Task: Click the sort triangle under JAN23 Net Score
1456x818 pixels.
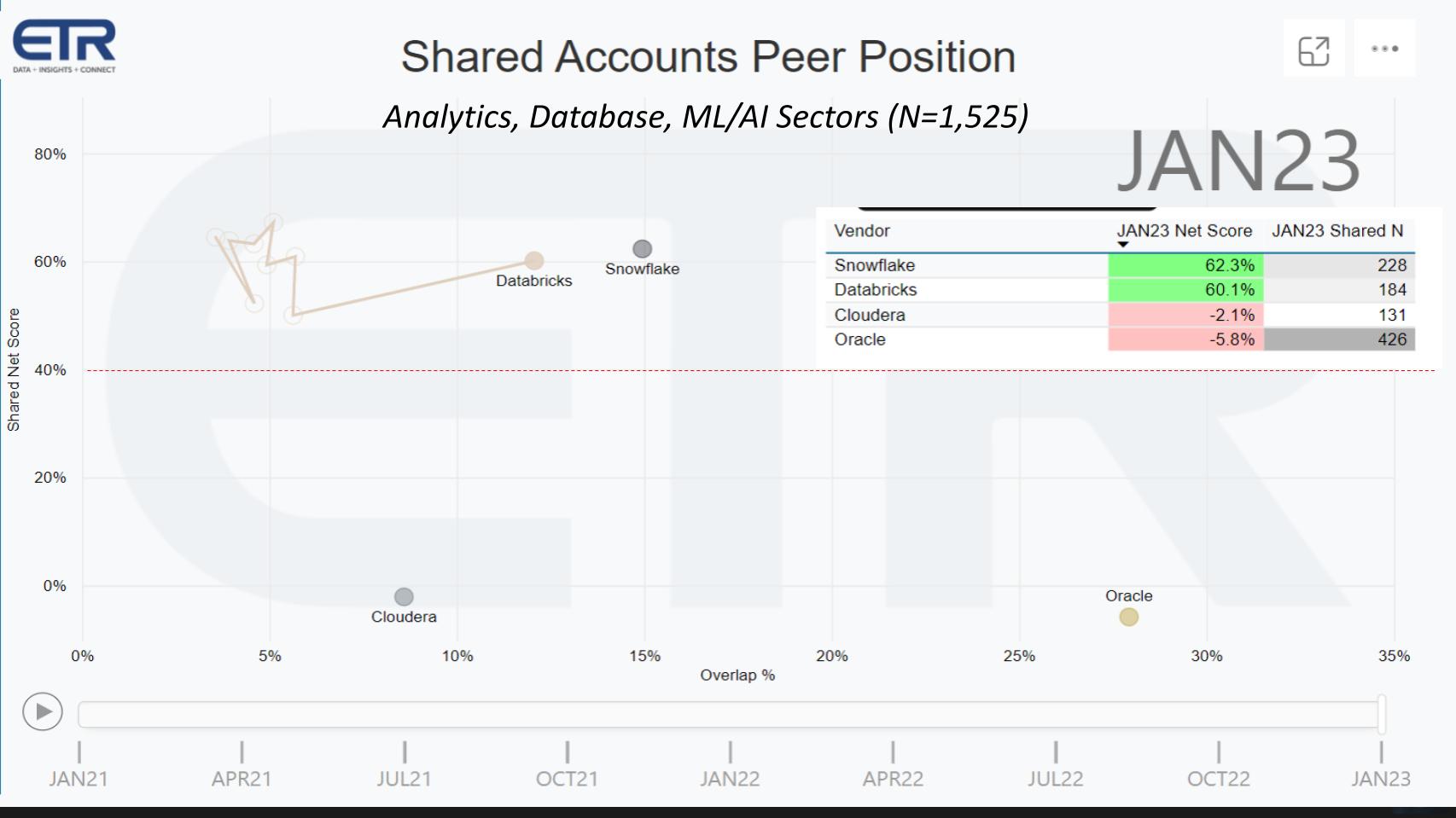Action: (x=1125, y=245)
